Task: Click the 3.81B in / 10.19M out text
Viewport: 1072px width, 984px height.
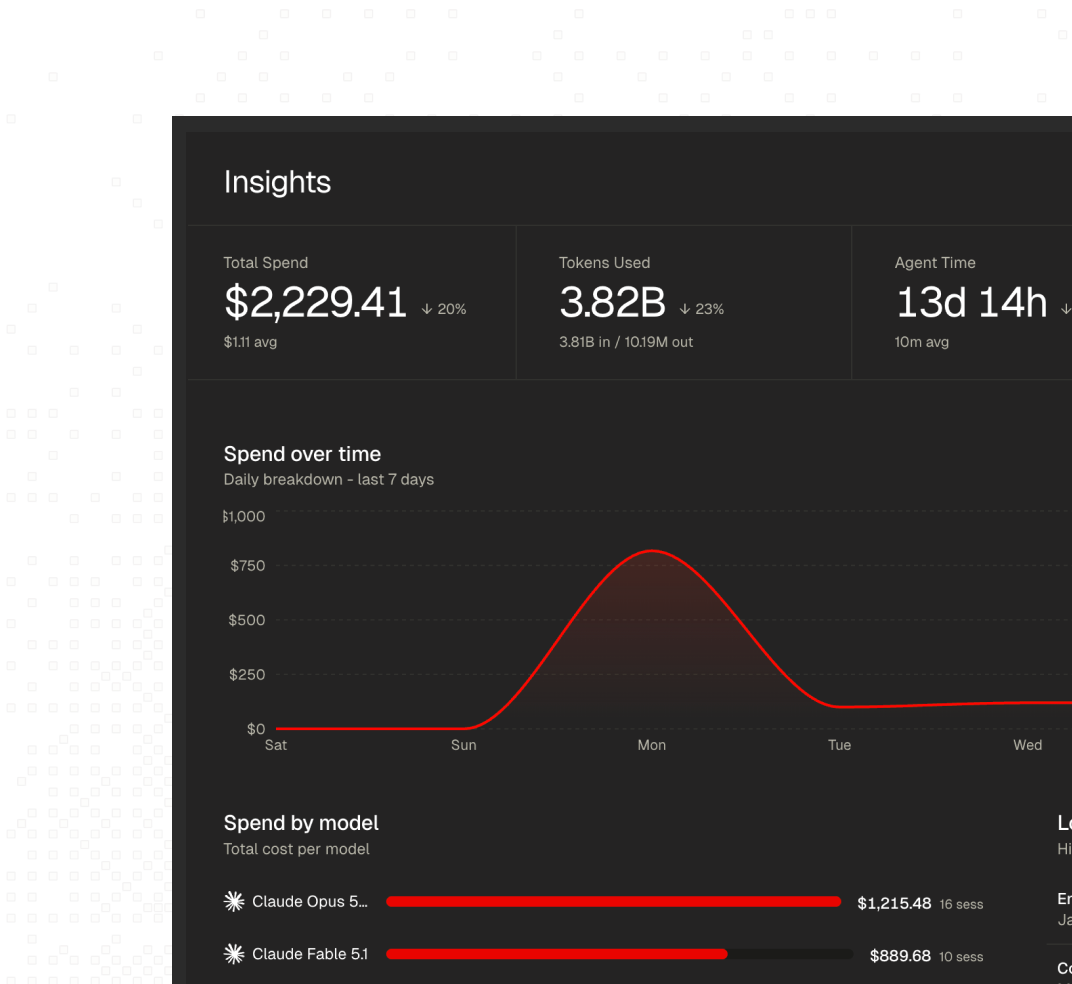Action: 626,342
